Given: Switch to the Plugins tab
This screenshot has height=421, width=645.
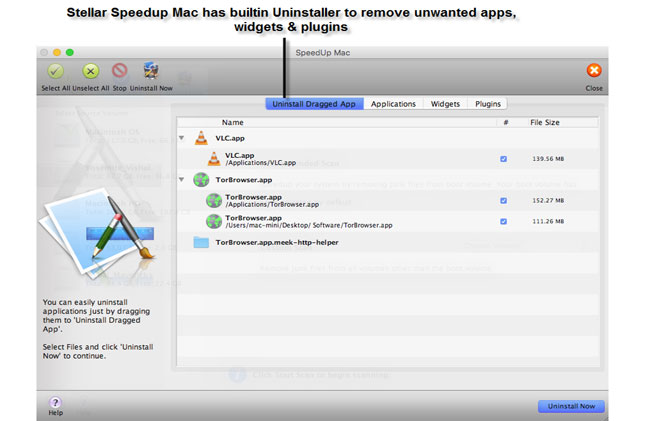Looking at the screenshot, I should click(488, 104).
